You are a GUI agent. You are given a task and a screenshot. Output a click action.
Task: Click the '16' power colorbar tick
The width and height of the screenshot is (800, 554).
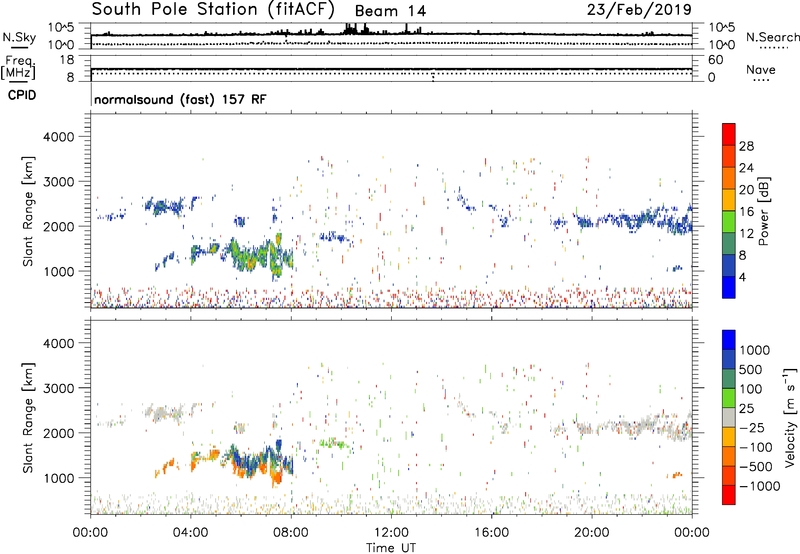point(746,211)
